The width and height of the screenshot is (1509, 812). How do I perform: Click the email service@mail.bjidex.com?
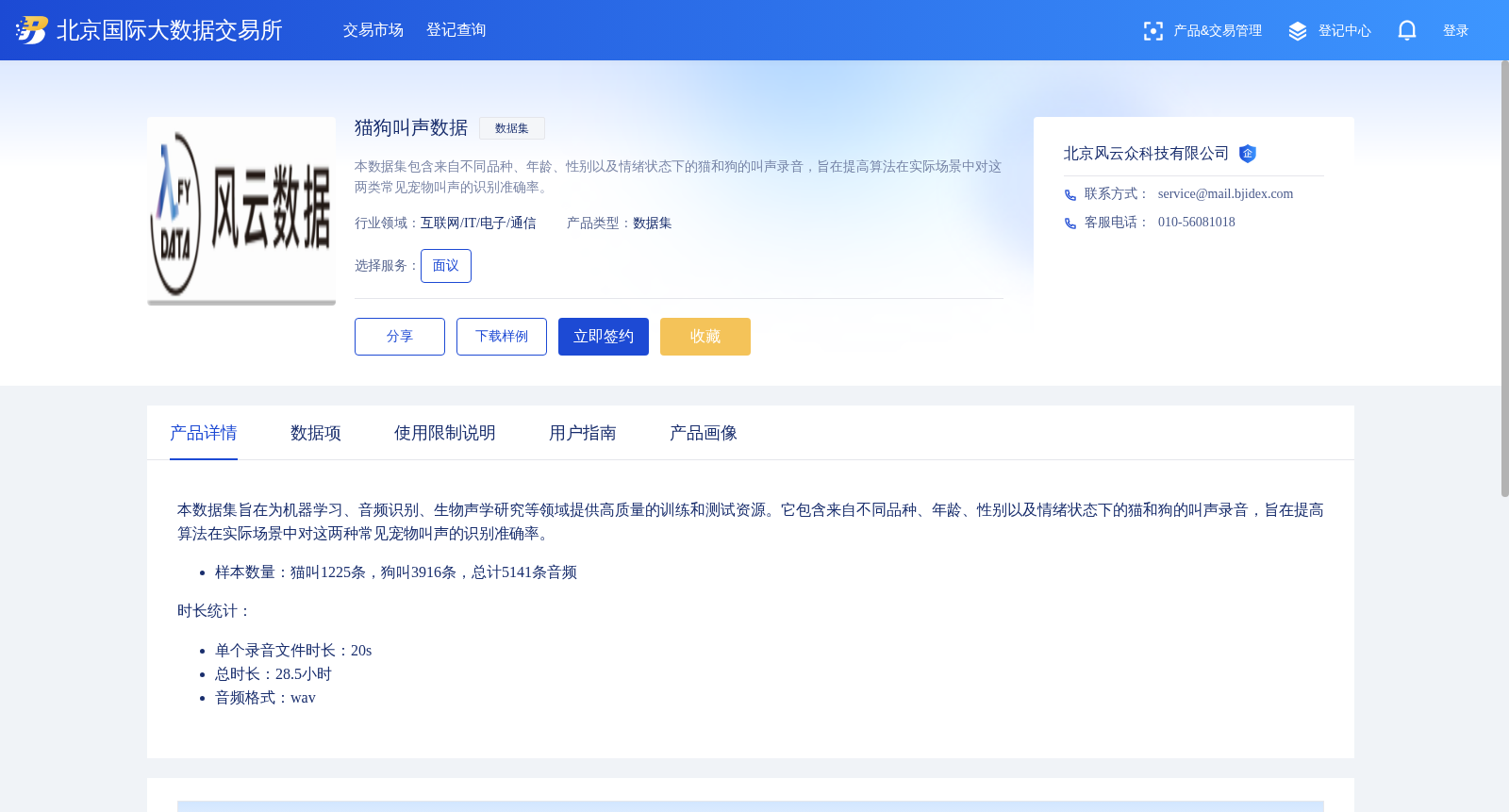1225,194
